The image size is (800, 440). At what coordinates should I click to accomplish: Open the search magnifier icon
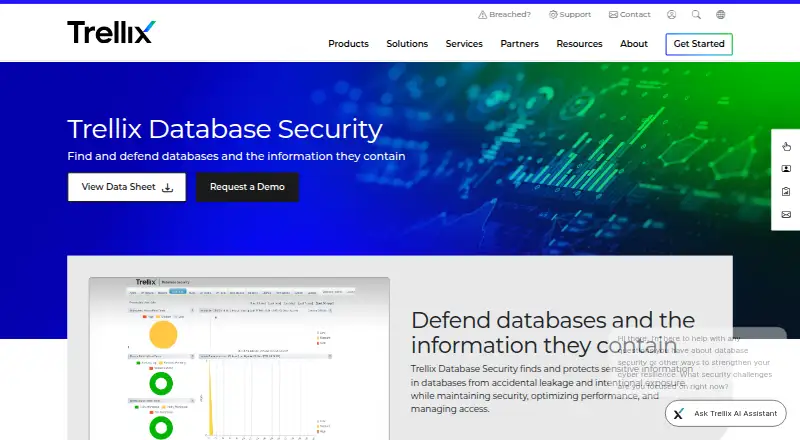tap(696, 15)
